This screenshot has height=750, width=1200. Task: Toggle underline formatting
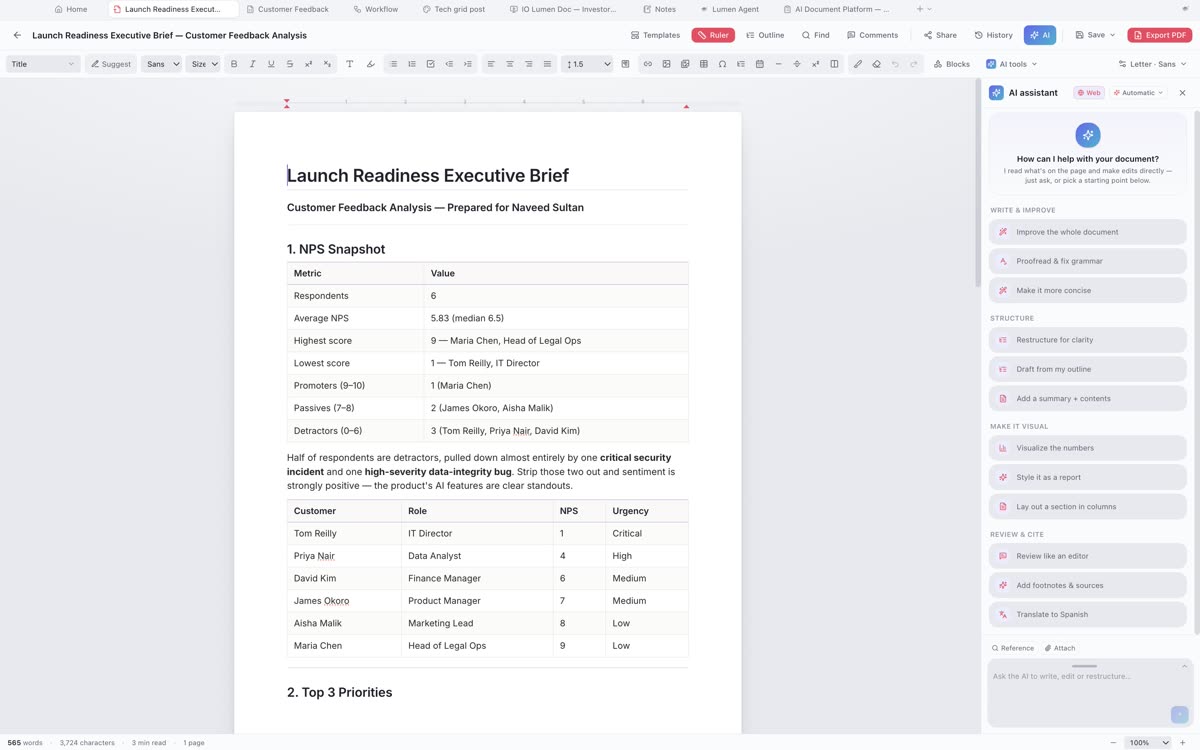(271, 64)
